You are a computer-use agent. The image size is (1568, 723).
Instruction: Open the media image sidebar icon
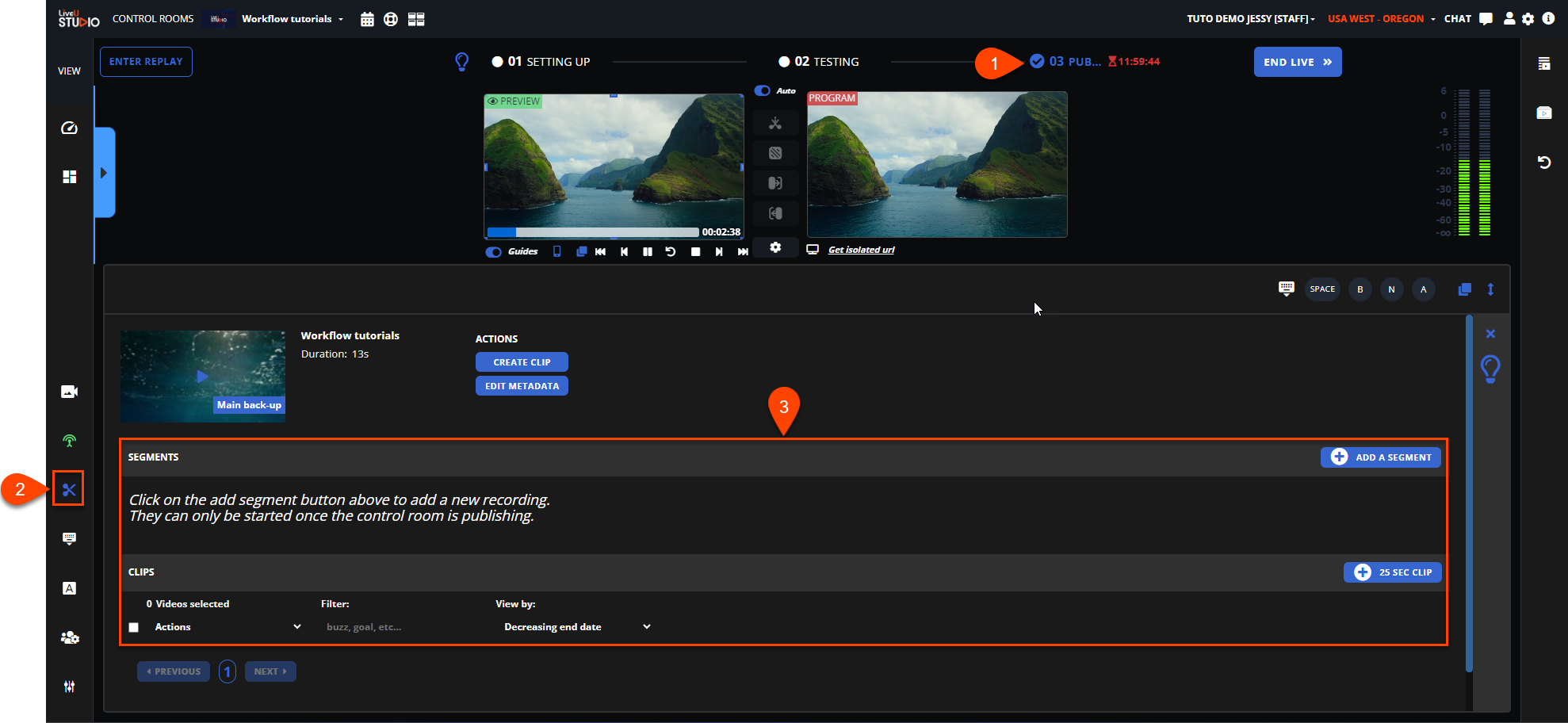pyautogui.click(x=70, y=392)
